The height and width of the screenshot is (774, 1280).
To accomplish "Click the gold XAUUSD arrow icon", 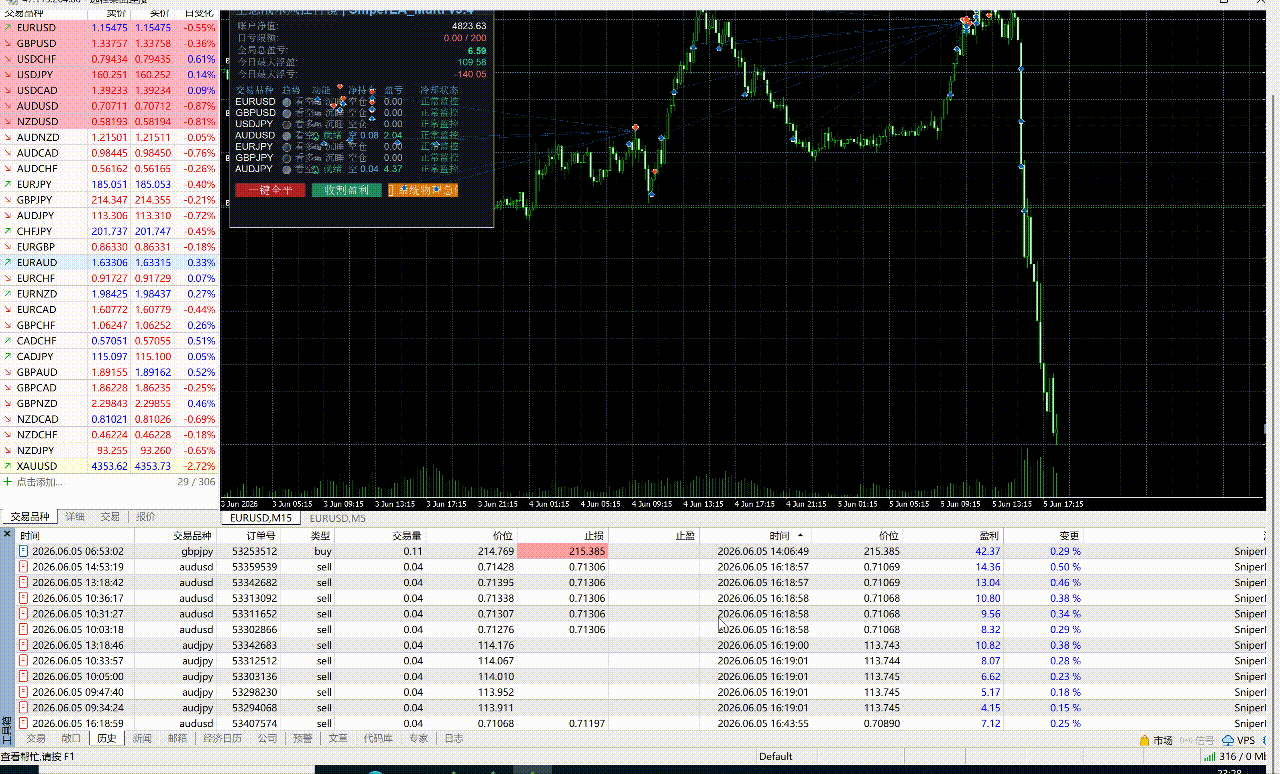I will 8,466.
